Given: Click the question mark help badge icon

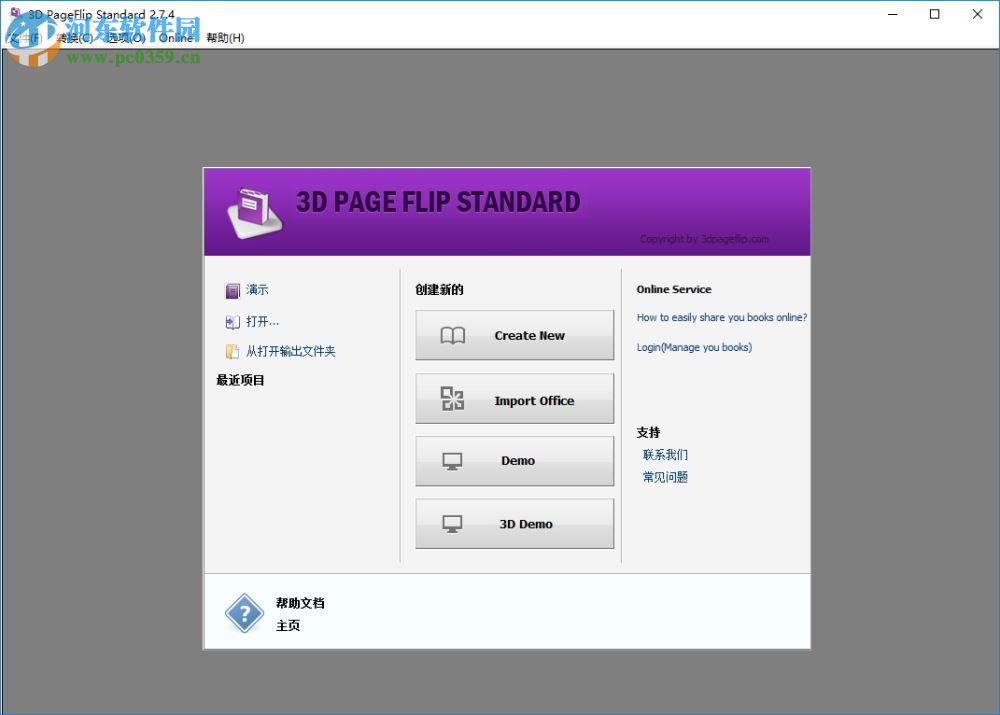Looking at the screenshot, I should (245, 613).
